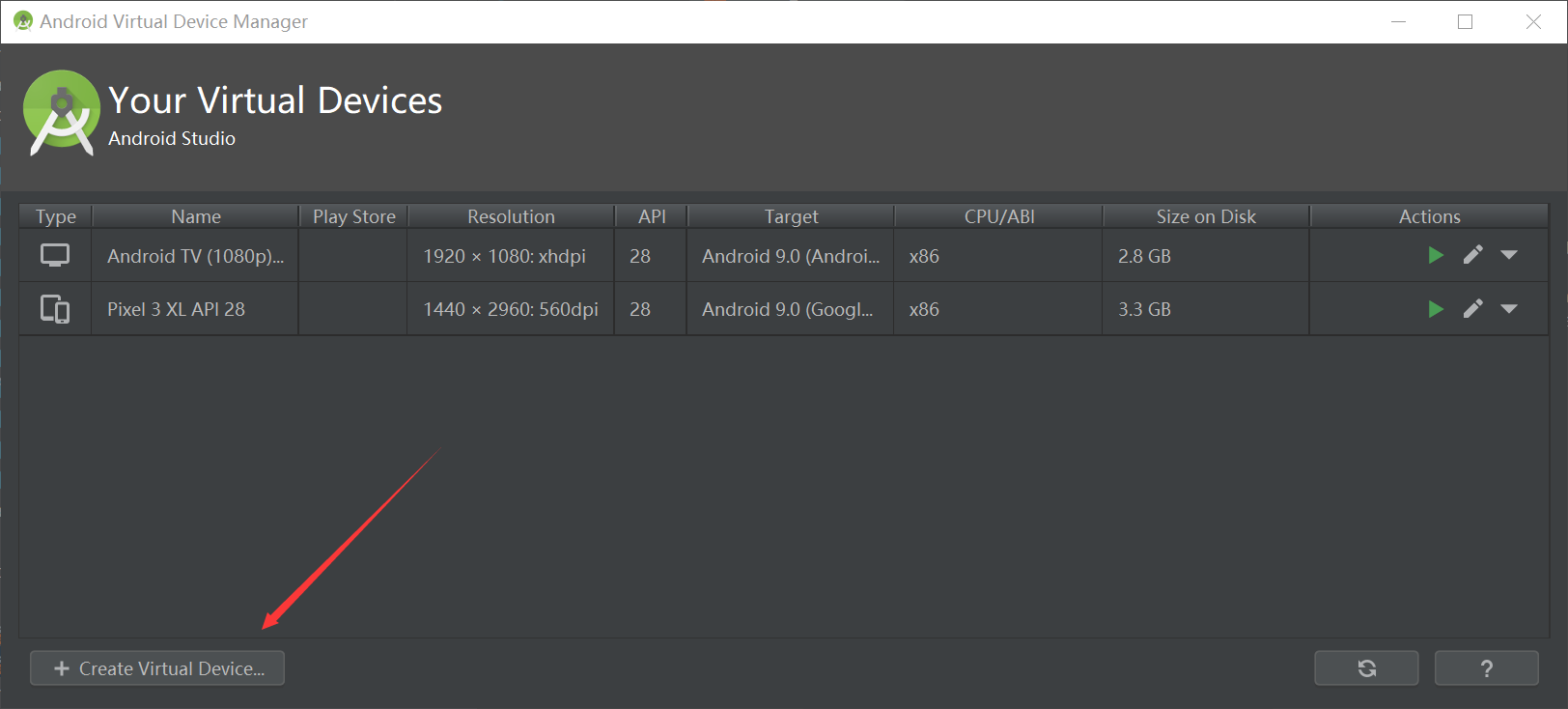The width and height of the screenshot is (1568, 709).
Task: Open more actions for Pixel 3 XL
Action: [1509, 309]
